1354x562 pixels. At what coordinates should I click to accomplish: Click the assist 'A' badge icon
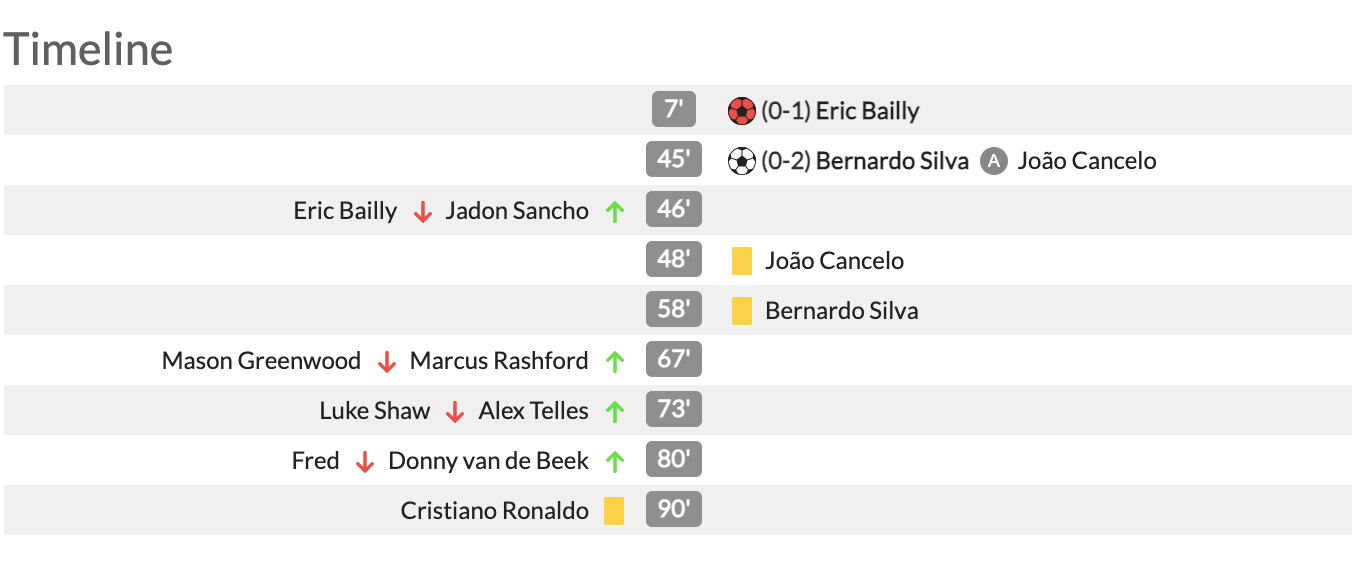coord(993,161)
